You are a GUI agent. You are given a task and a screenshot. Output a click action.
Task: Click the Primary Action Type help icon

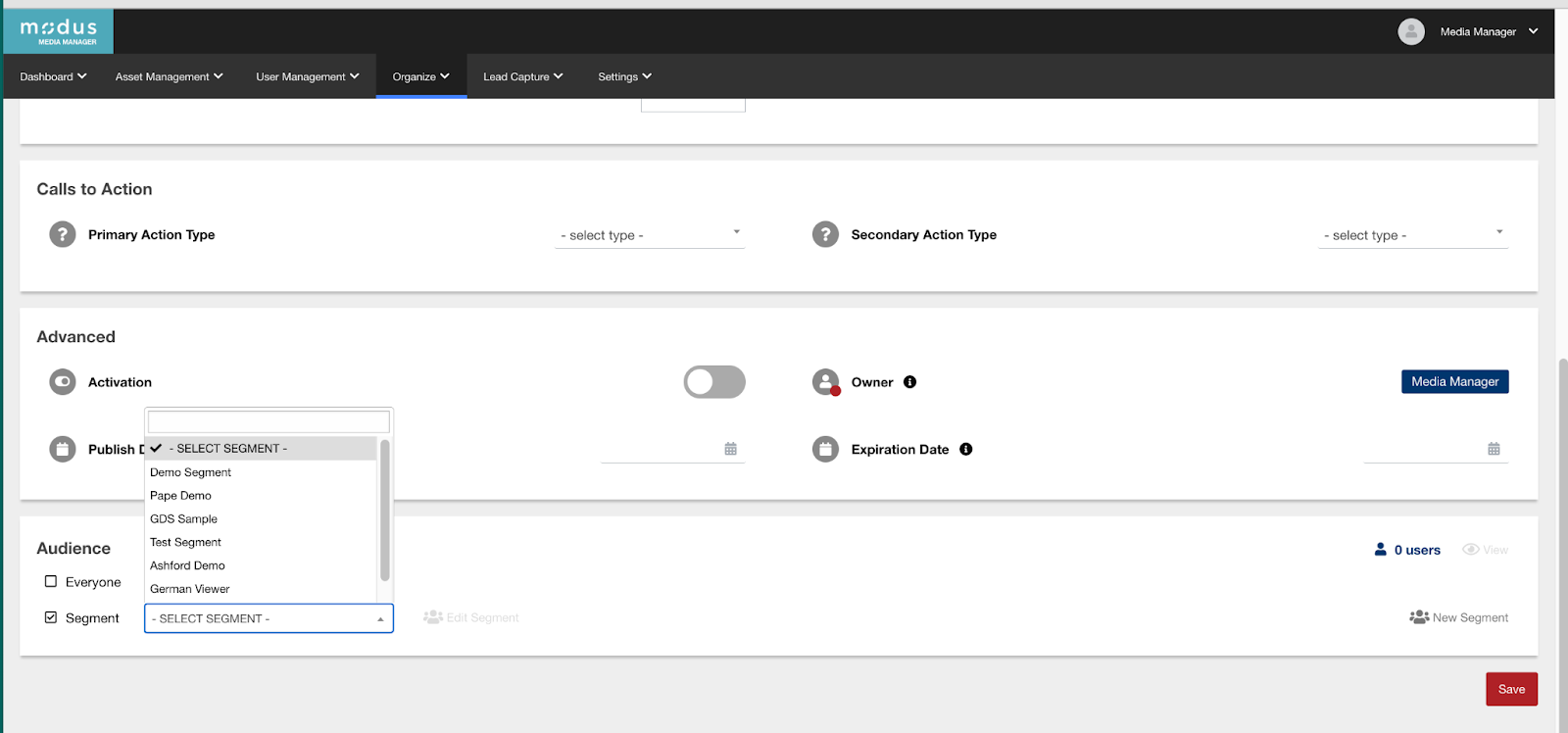(x=63, y=234)
